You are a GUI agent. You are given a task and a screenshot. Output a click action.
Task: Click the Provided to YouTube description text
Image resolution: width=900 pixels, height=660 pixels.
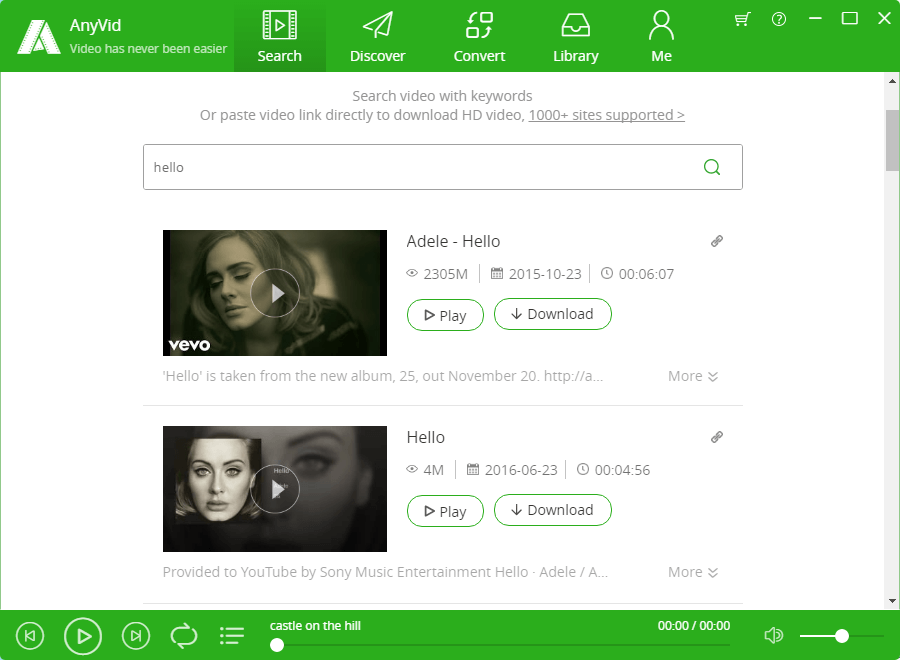point(385,572)
